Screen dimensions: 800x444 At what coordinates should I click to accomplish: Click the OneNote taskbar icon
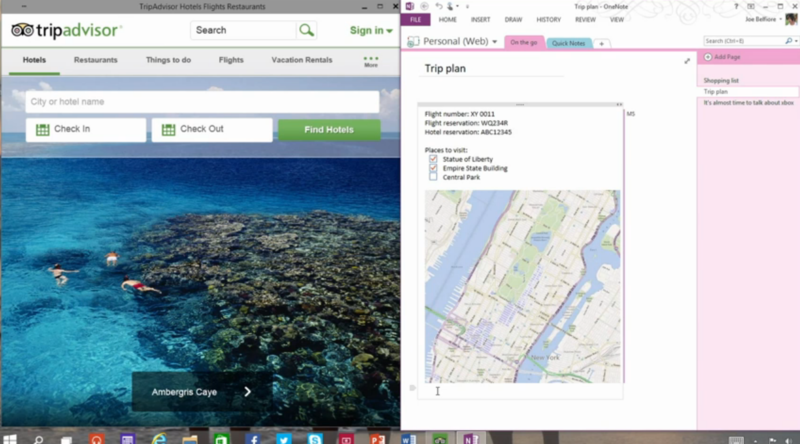[470, 439]
